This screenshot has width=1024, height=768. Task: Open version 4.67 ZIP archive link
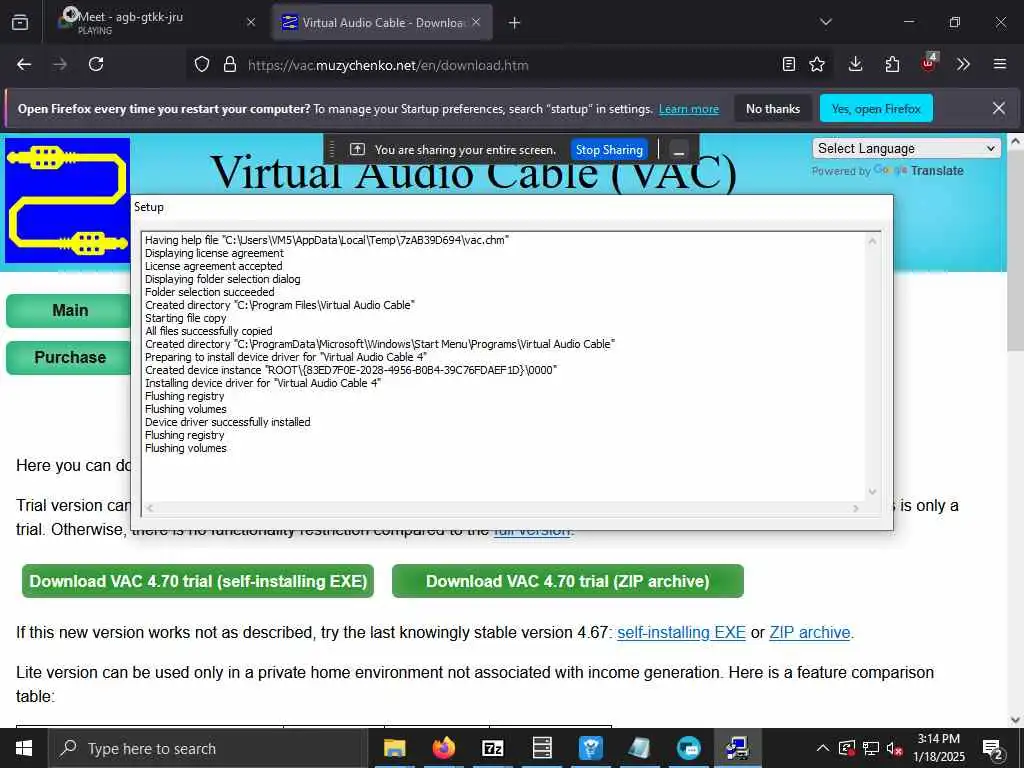tap(810, 632)
